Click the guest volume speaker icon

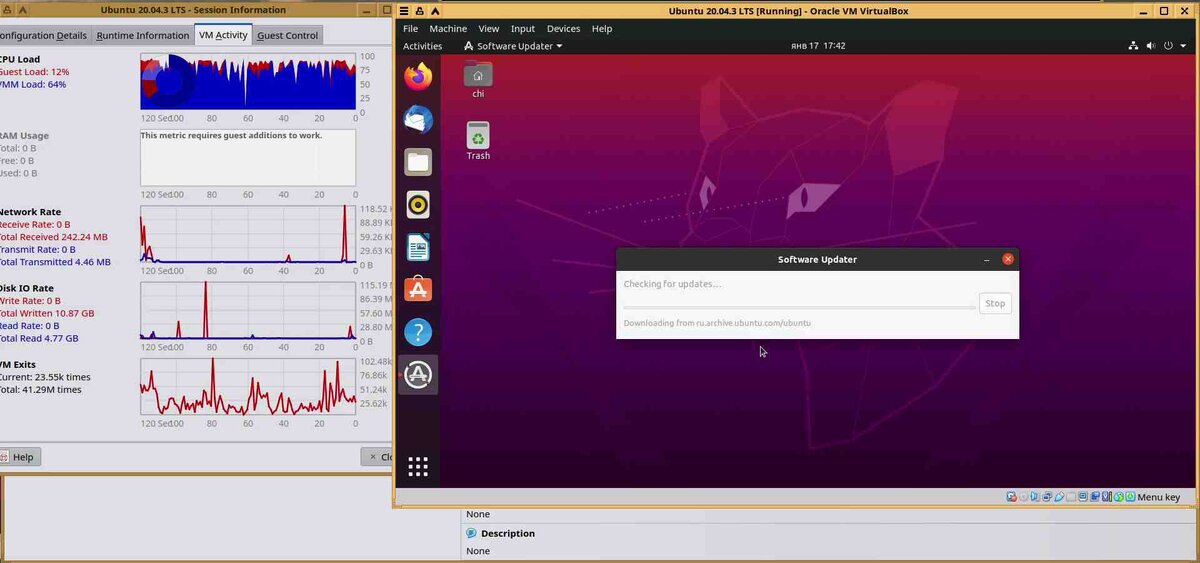pos(1151,46)
